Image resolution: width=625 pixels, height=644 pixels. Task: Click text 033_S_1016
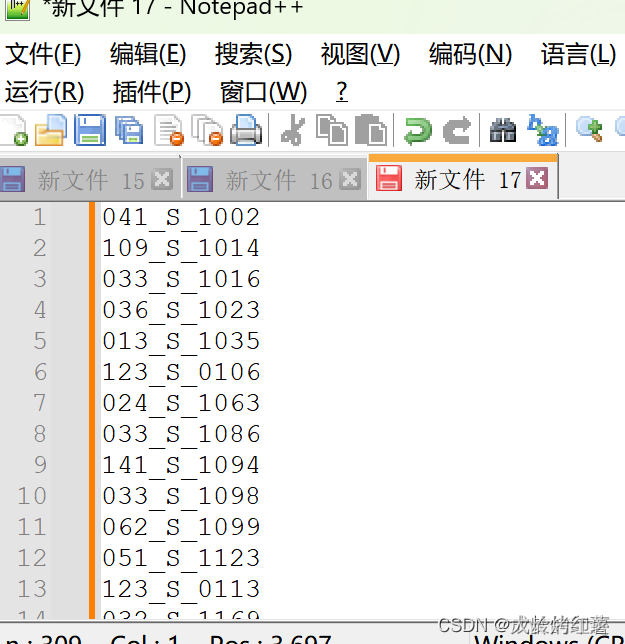(x=181, y=279)
